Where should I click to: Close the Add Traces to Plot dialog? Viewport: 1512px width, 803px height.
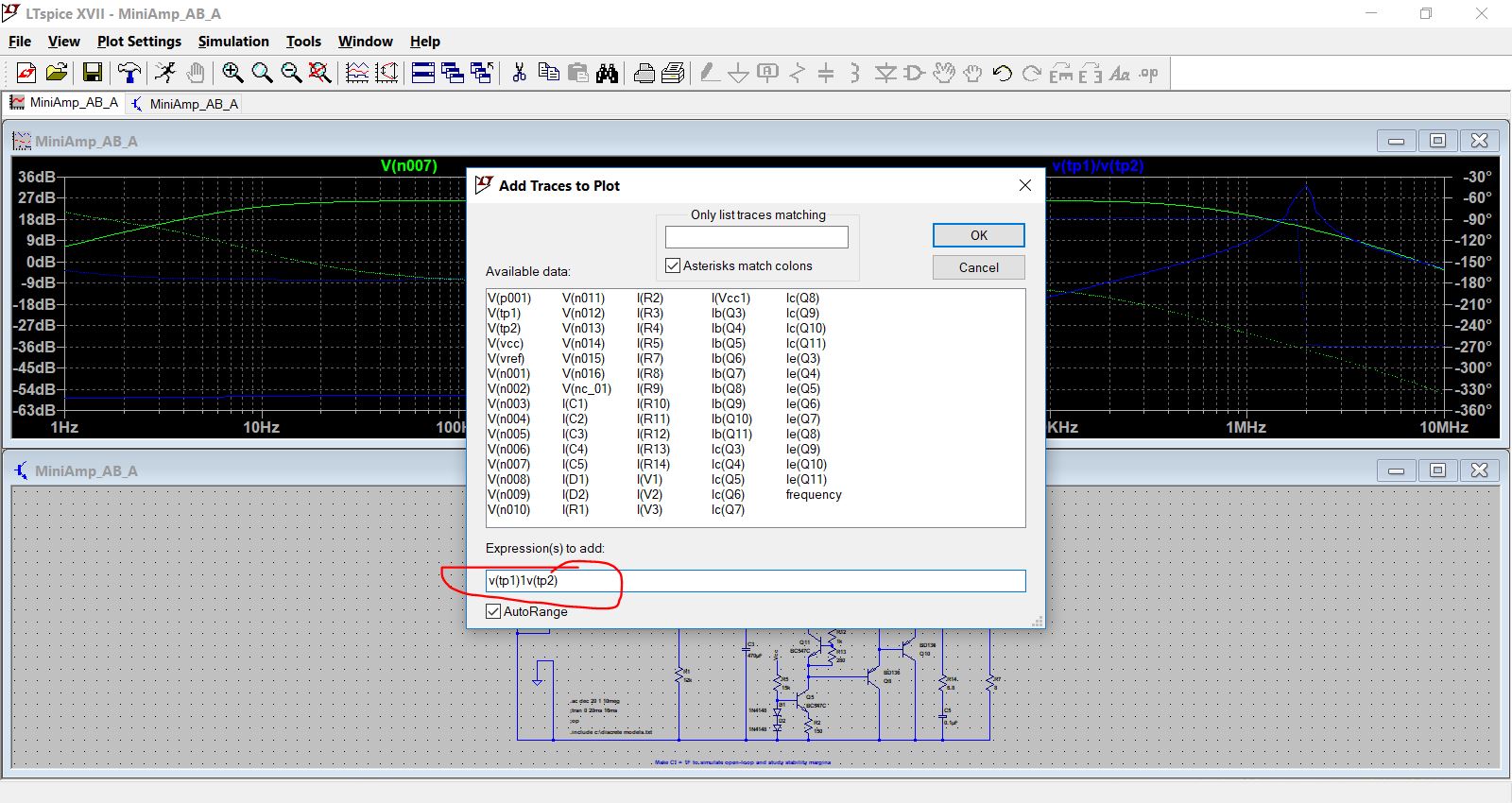(x=1025, y=185)
